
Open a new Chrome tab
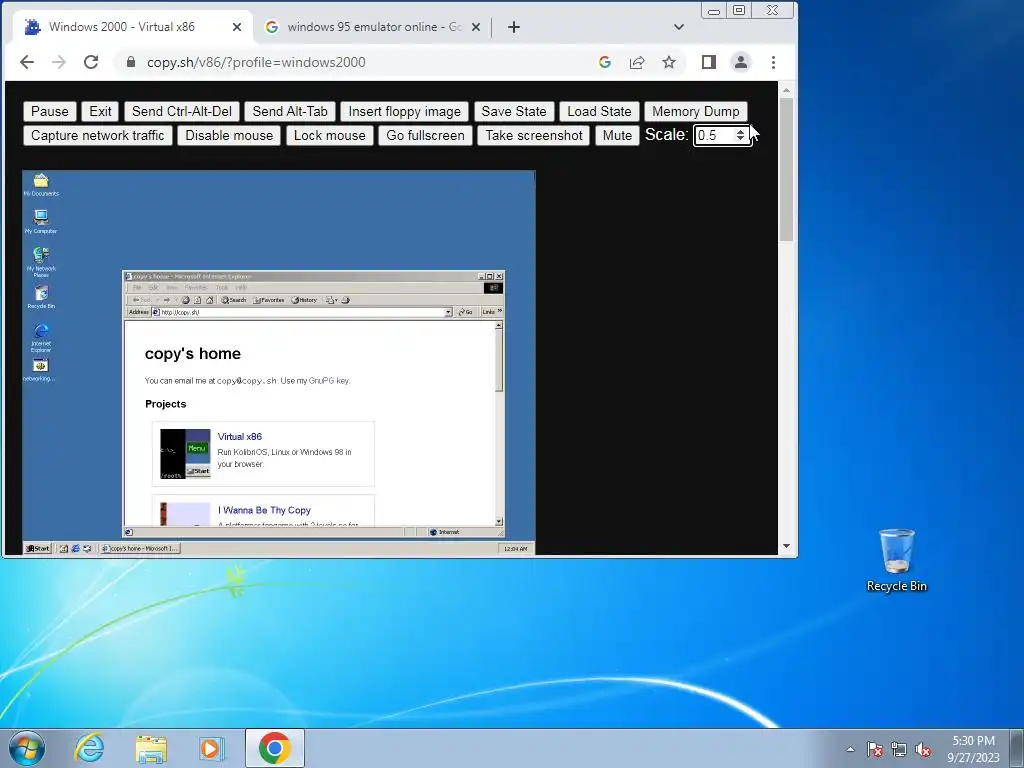[x=514, y=27]
